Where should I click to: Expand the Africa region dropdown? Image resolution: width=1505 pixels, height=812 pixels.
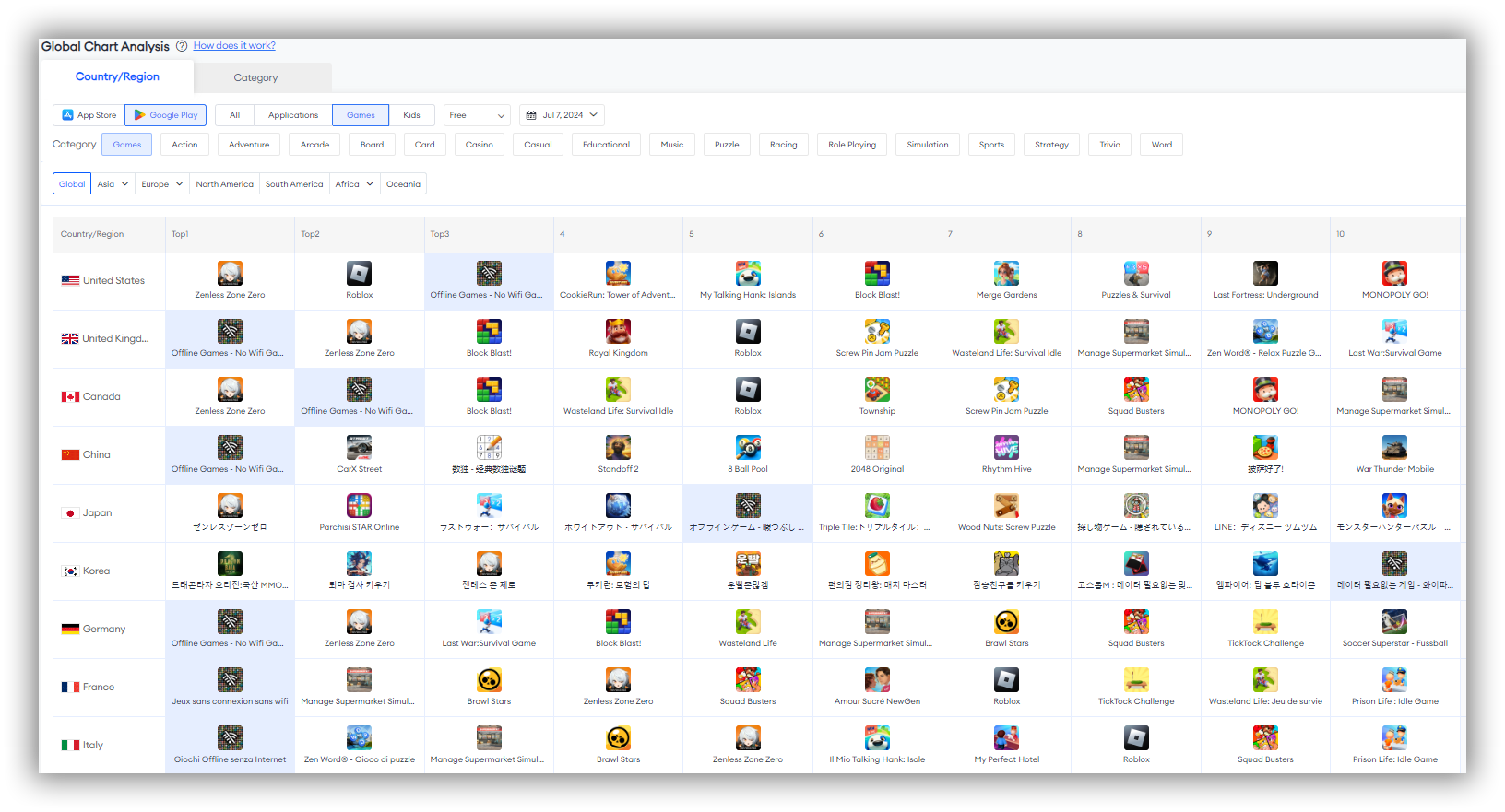tap(355, 184)
